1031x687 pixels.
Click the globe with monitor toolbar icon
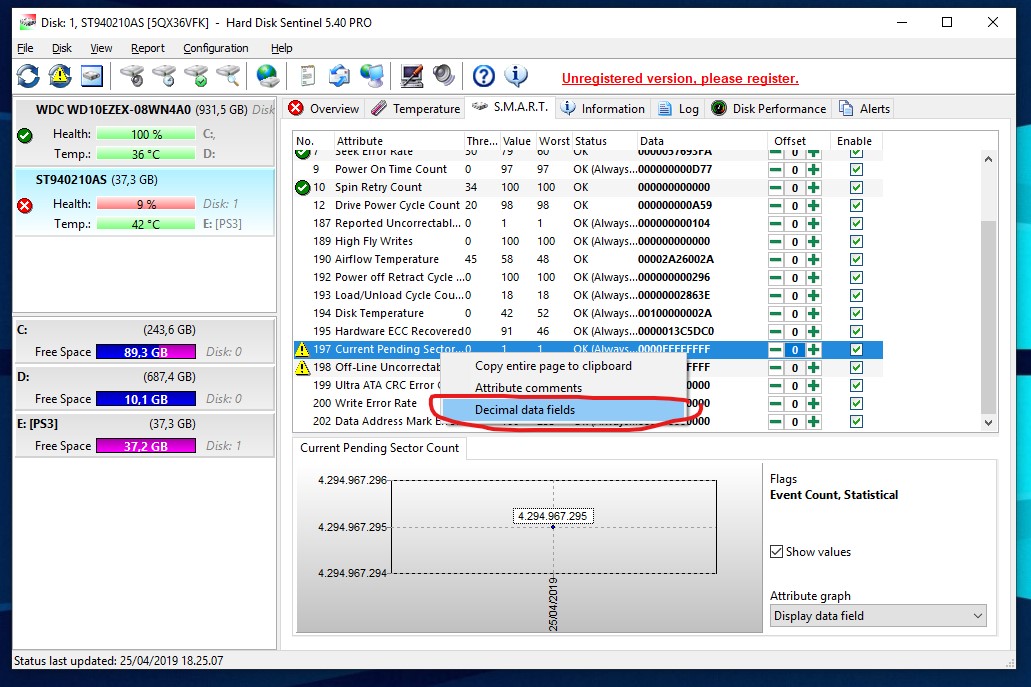click(x=372, y=76)
